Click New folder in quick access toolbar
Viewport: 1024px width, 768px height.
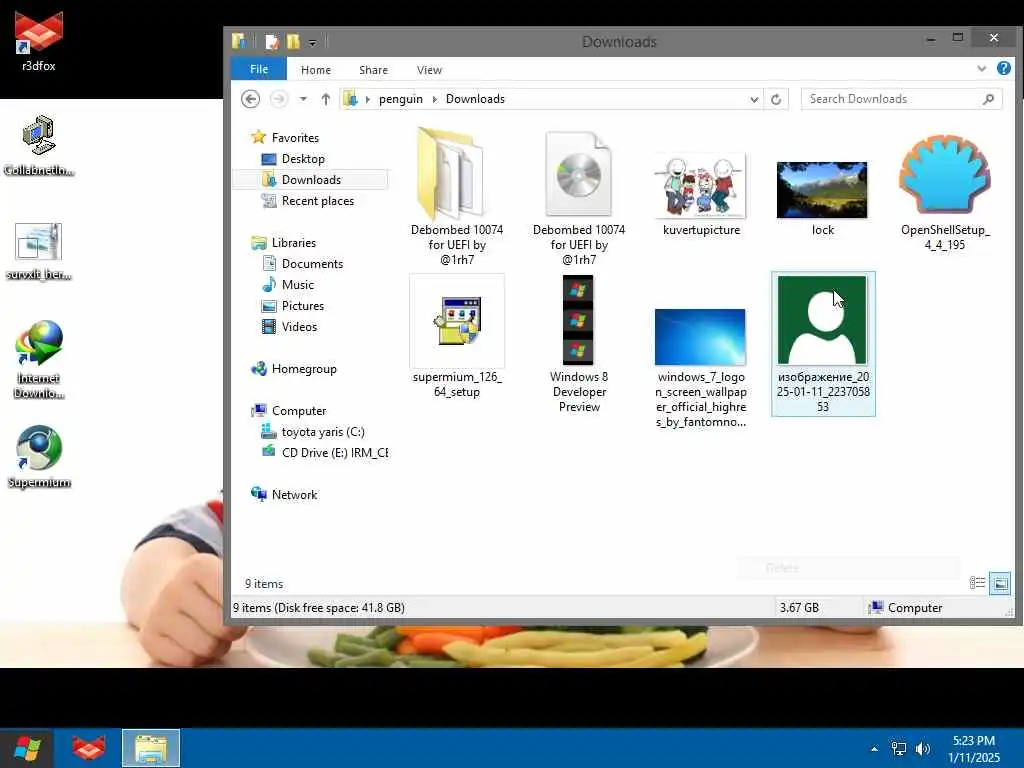293,42
